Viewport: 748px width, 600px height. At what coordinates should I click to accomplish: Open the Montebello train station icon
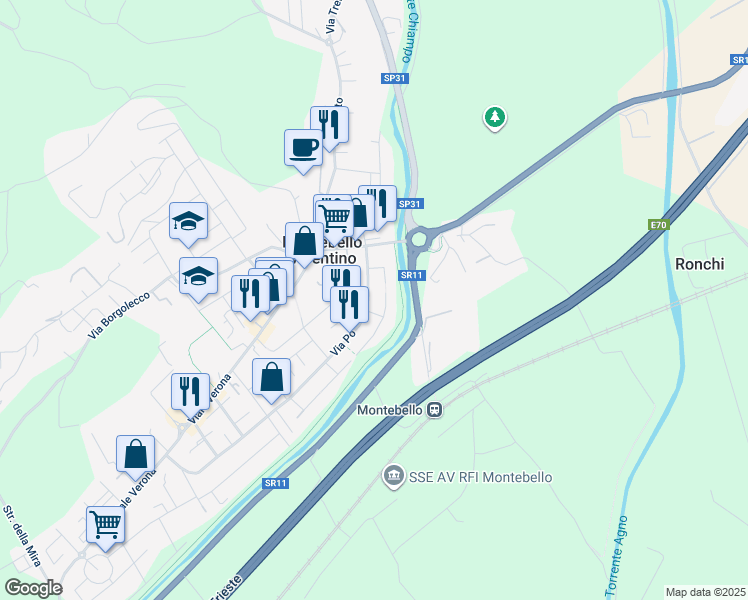coord(434,410)
